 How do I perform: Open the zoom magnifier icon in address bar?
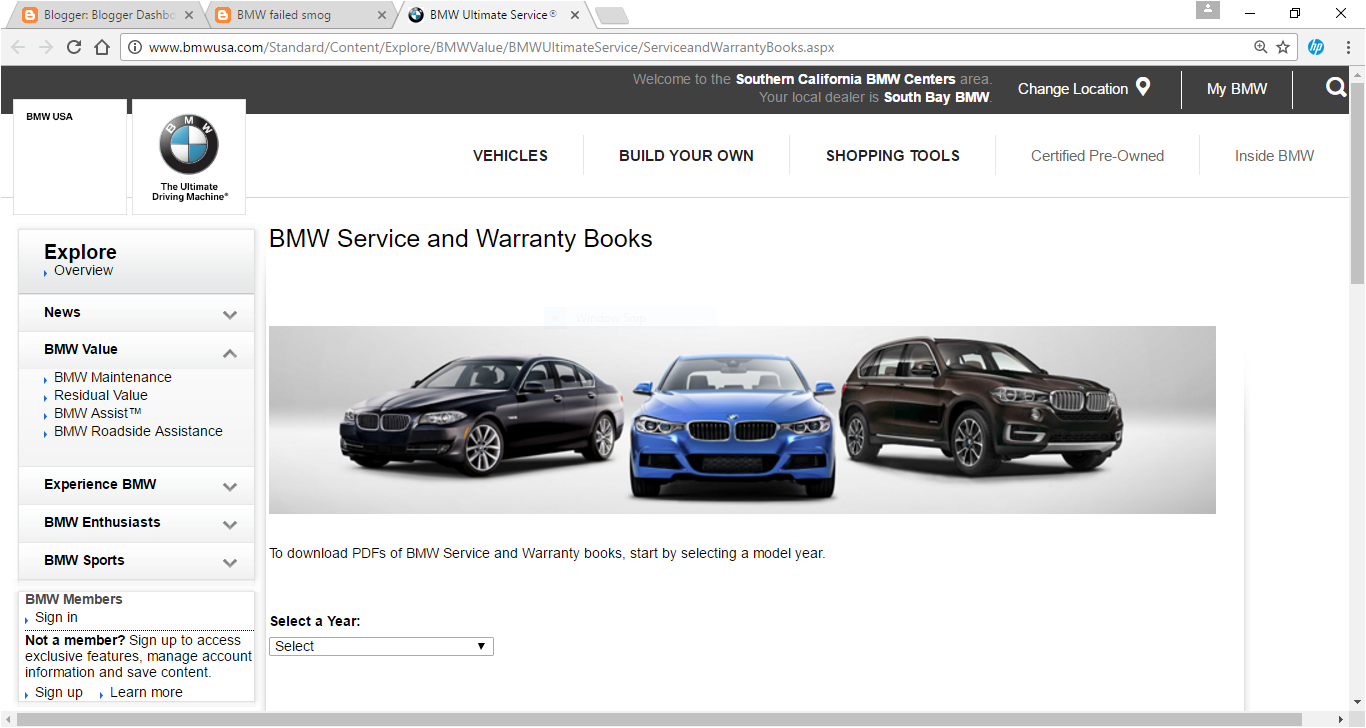pos(1261,47)
